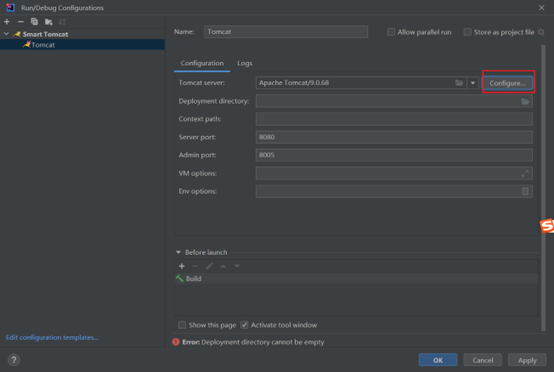Screen dimensions: 554x372
Task: Click the Sogou input method S icon
Action: pos(547,226)
